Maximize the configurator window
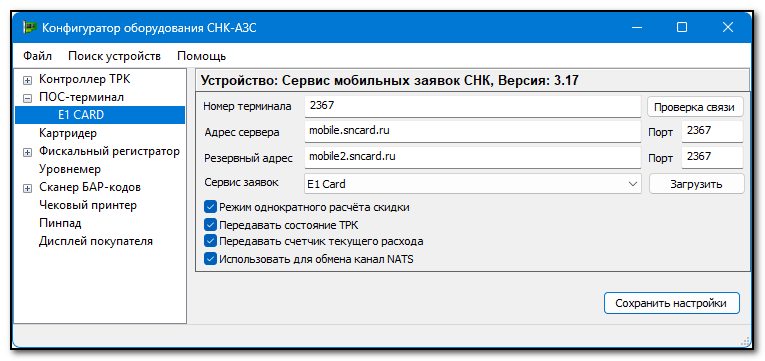The image size is (765, 361). pyautogui.click(x=682, y=28)
